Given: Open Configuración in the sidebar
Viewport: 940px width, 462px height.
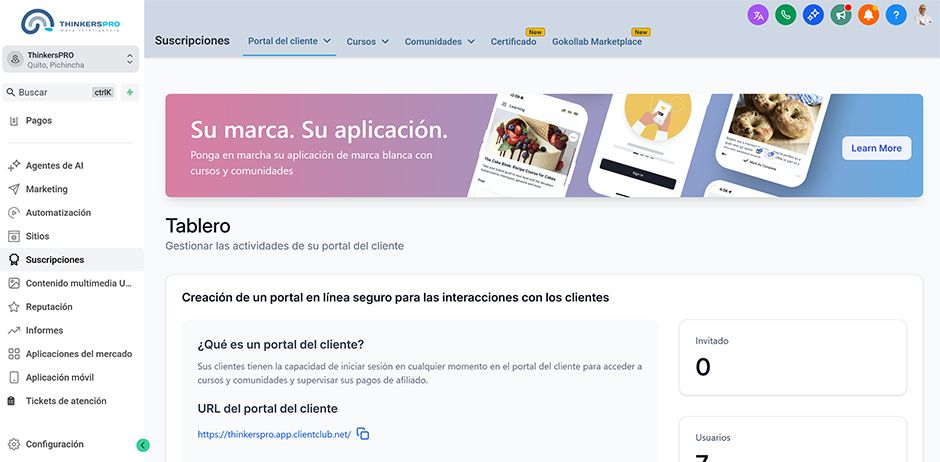Looking at the screenshot, I should point(54,444).
